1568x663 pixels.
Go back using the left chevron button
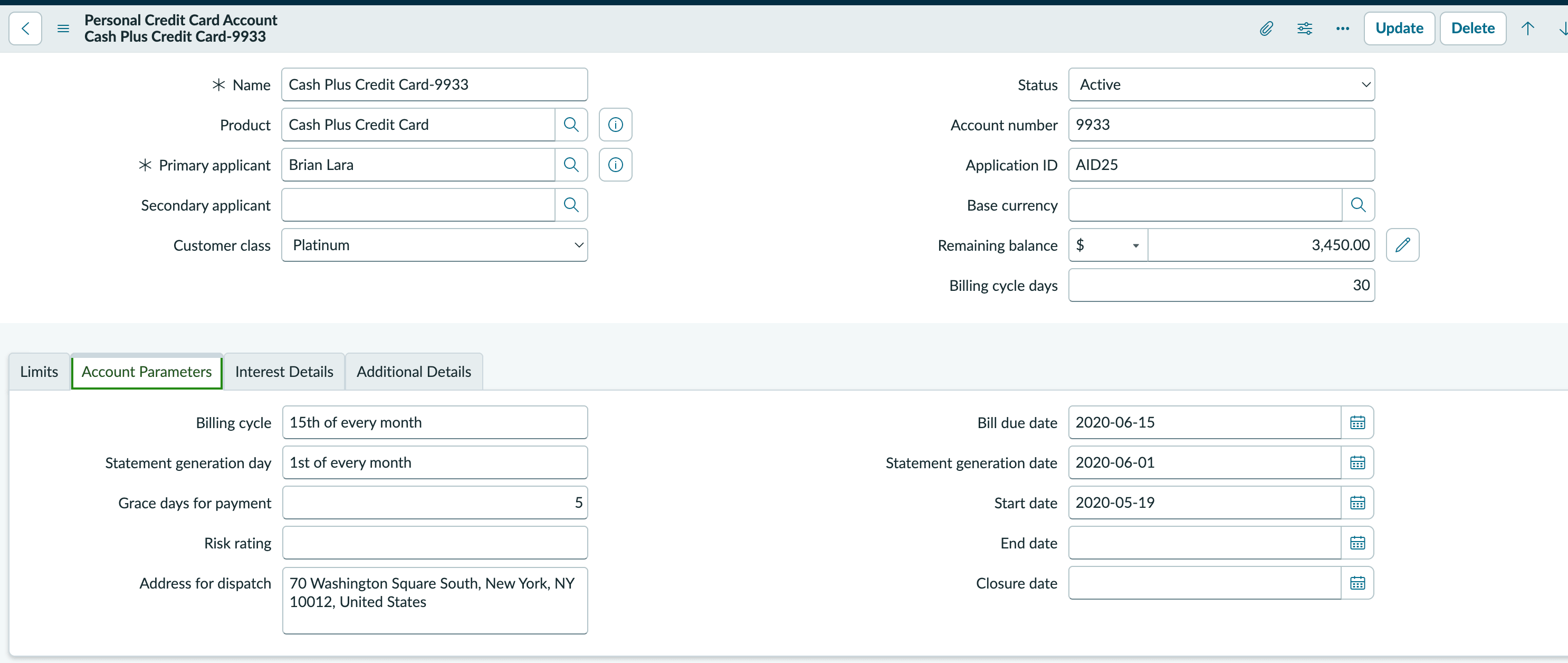[25, 28]
